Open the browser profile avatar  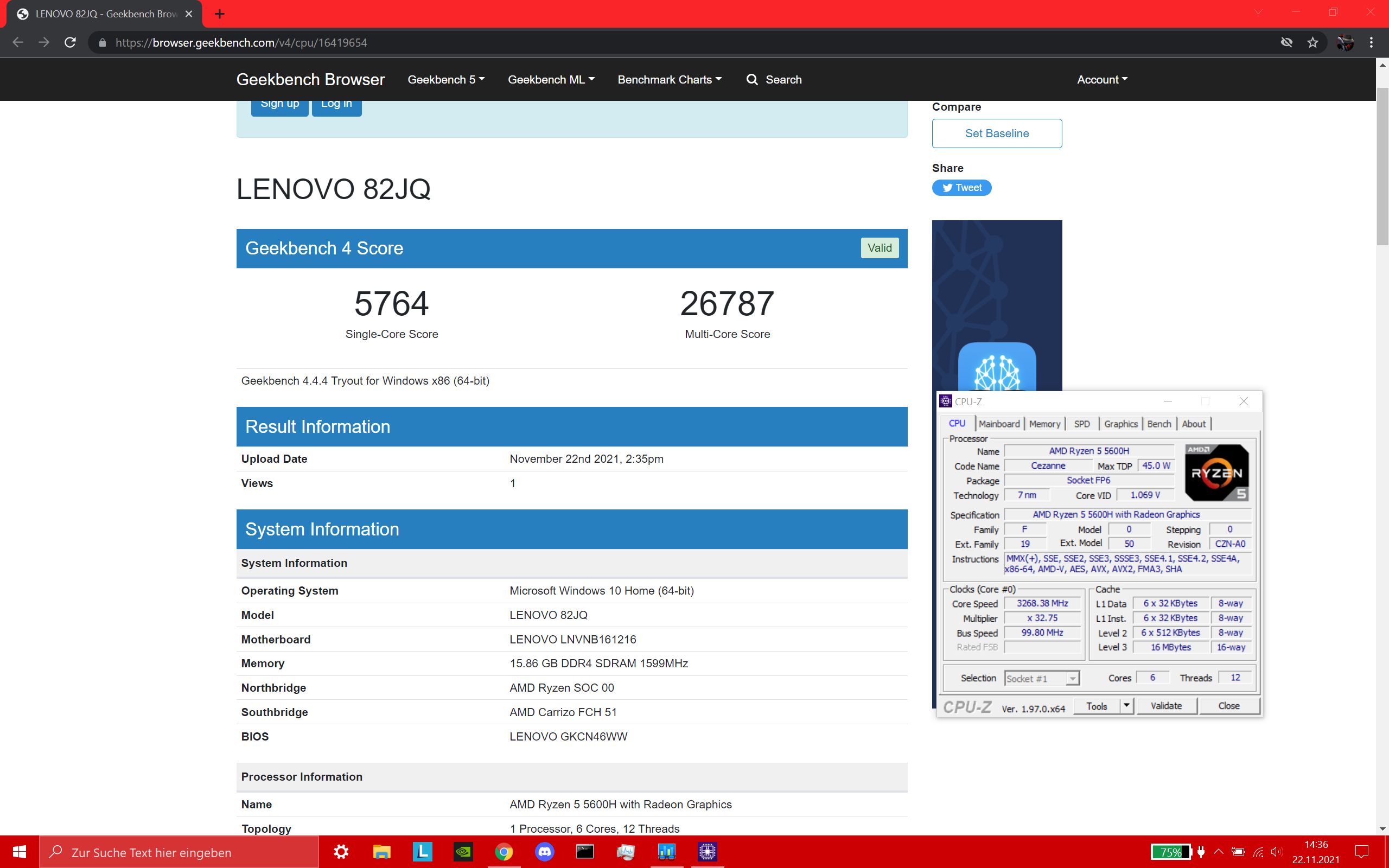pos(1346,42)
